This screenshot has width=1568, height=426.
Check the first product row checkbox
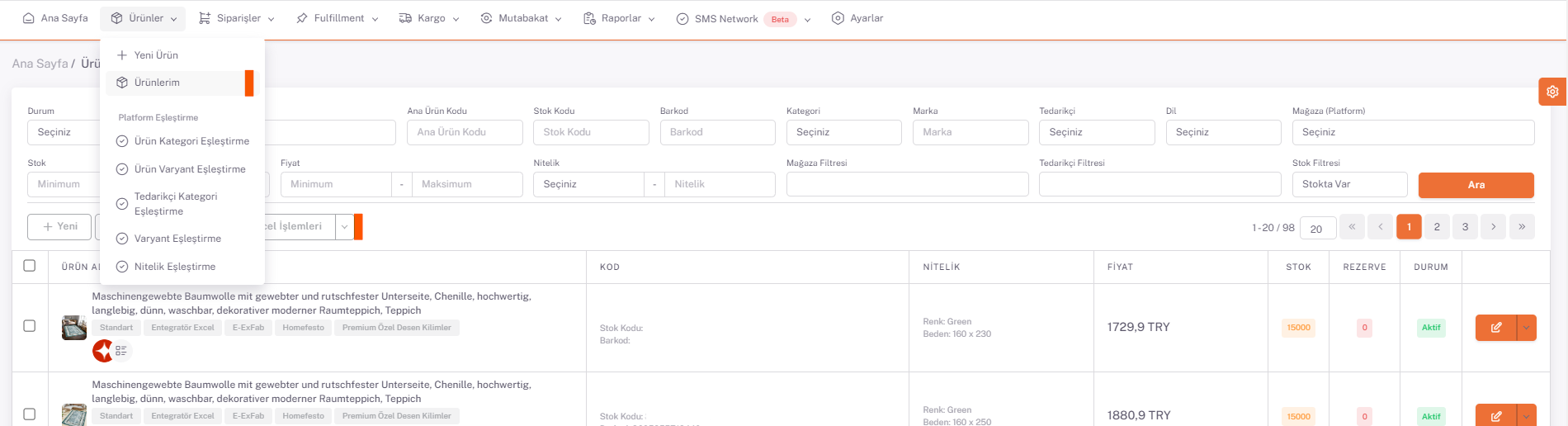pos(30,326)
